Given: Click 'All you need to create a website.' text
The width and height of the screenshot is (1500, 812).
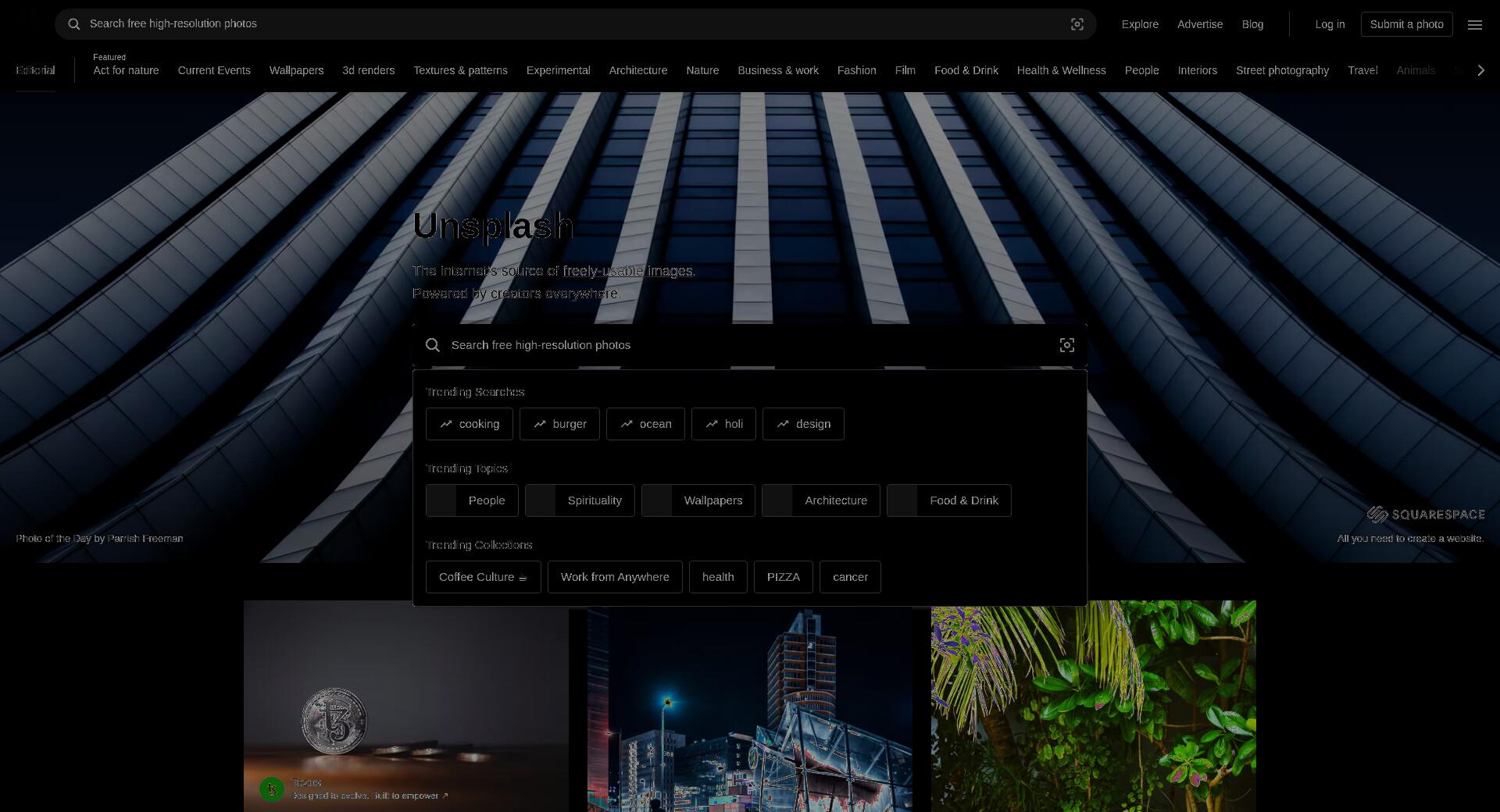Looking at the screenshot, I should click(x=1410, y=539).
